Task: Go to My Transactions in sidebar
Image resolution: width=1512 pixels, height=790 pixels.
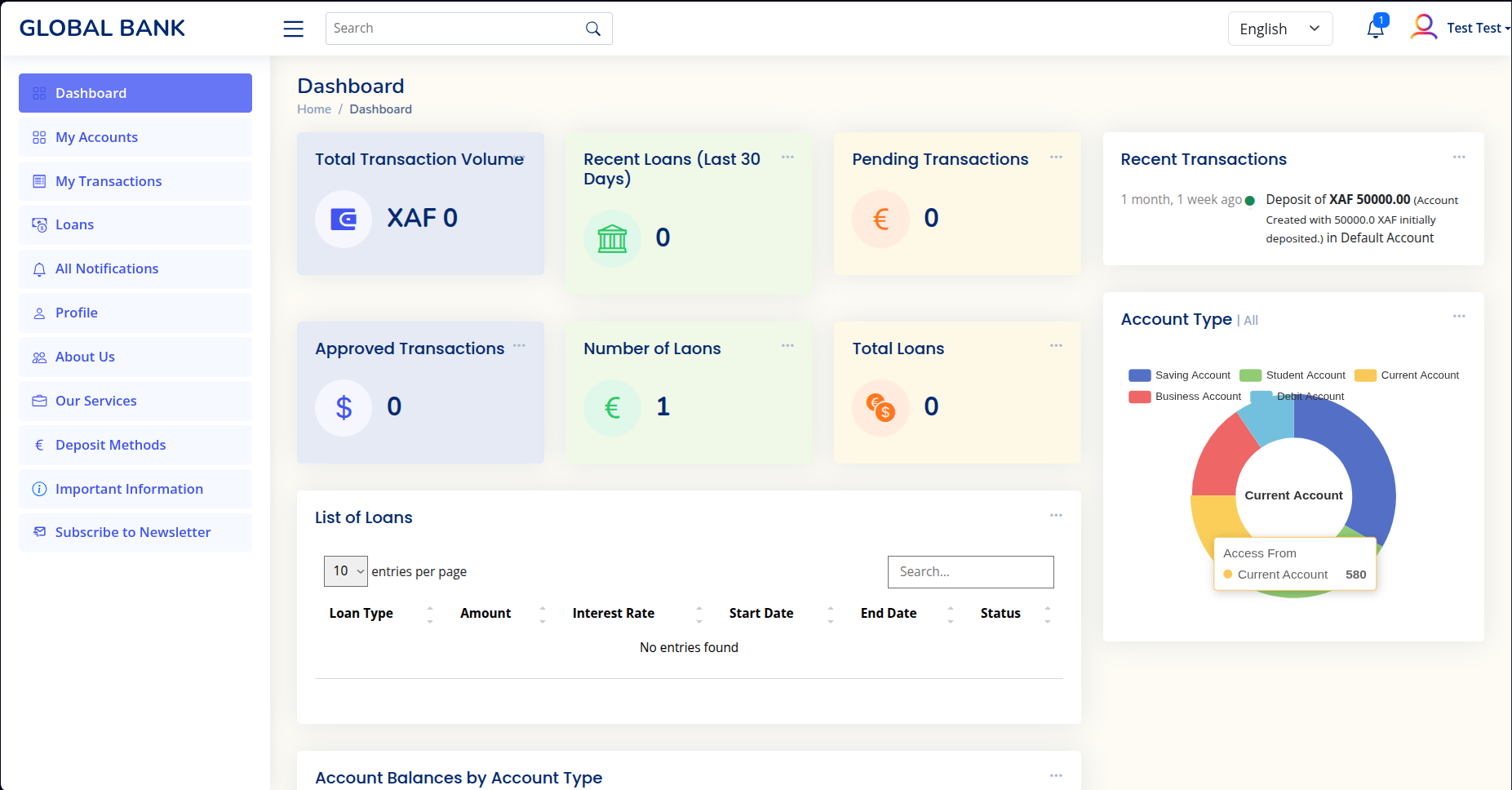Action: point(109,181)
